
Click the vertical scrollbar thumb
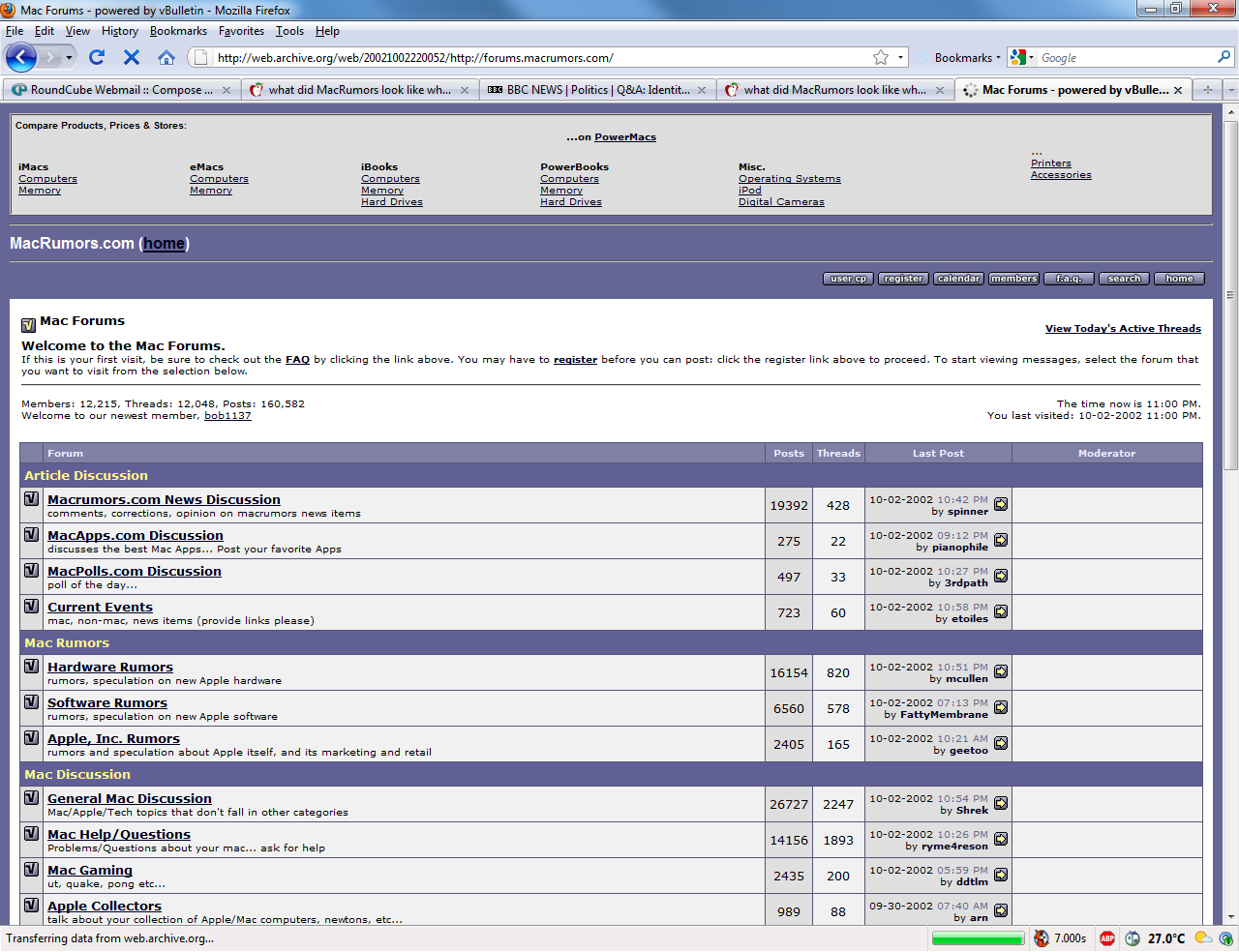pos(1231,295)
